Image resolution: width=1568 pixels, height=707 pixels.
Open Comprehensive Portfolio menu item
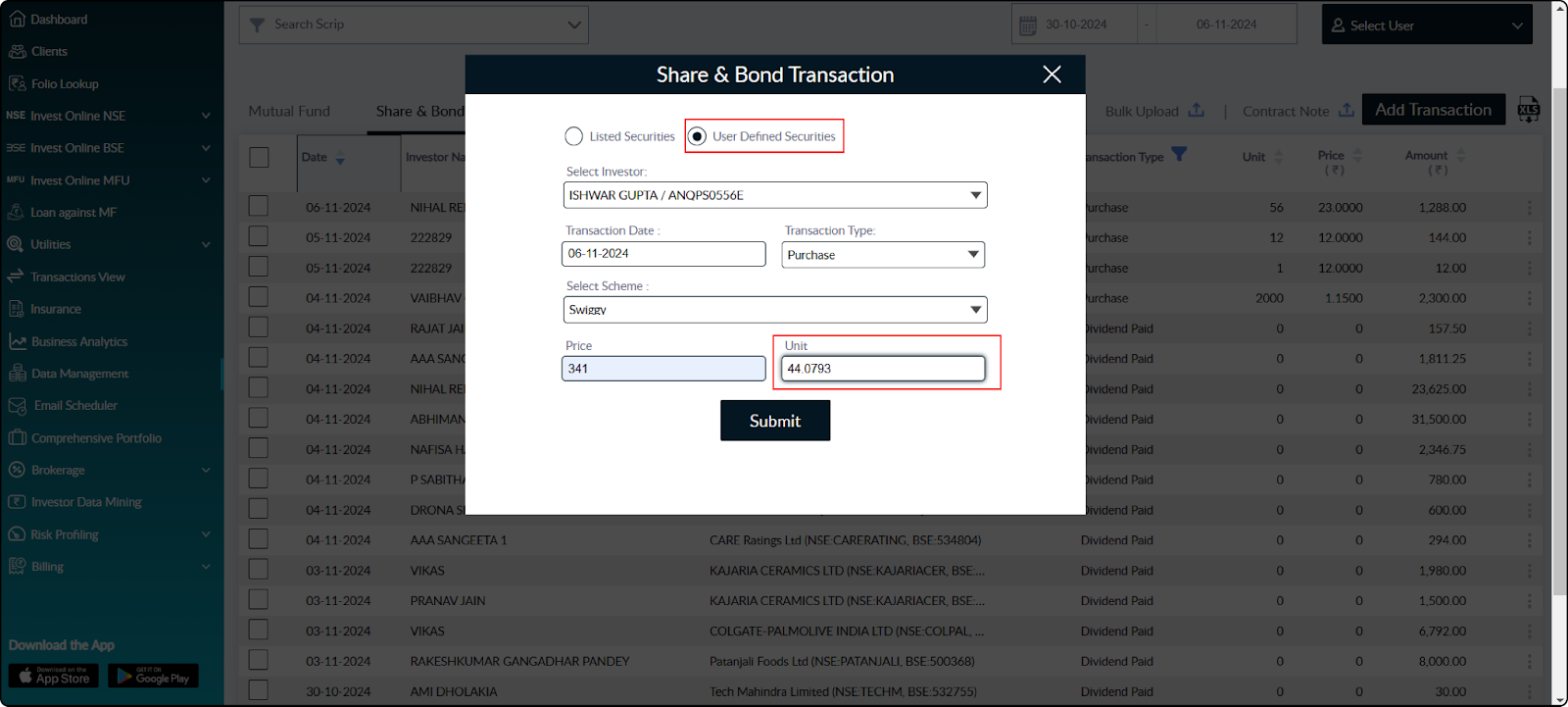[x=96, y=437]
